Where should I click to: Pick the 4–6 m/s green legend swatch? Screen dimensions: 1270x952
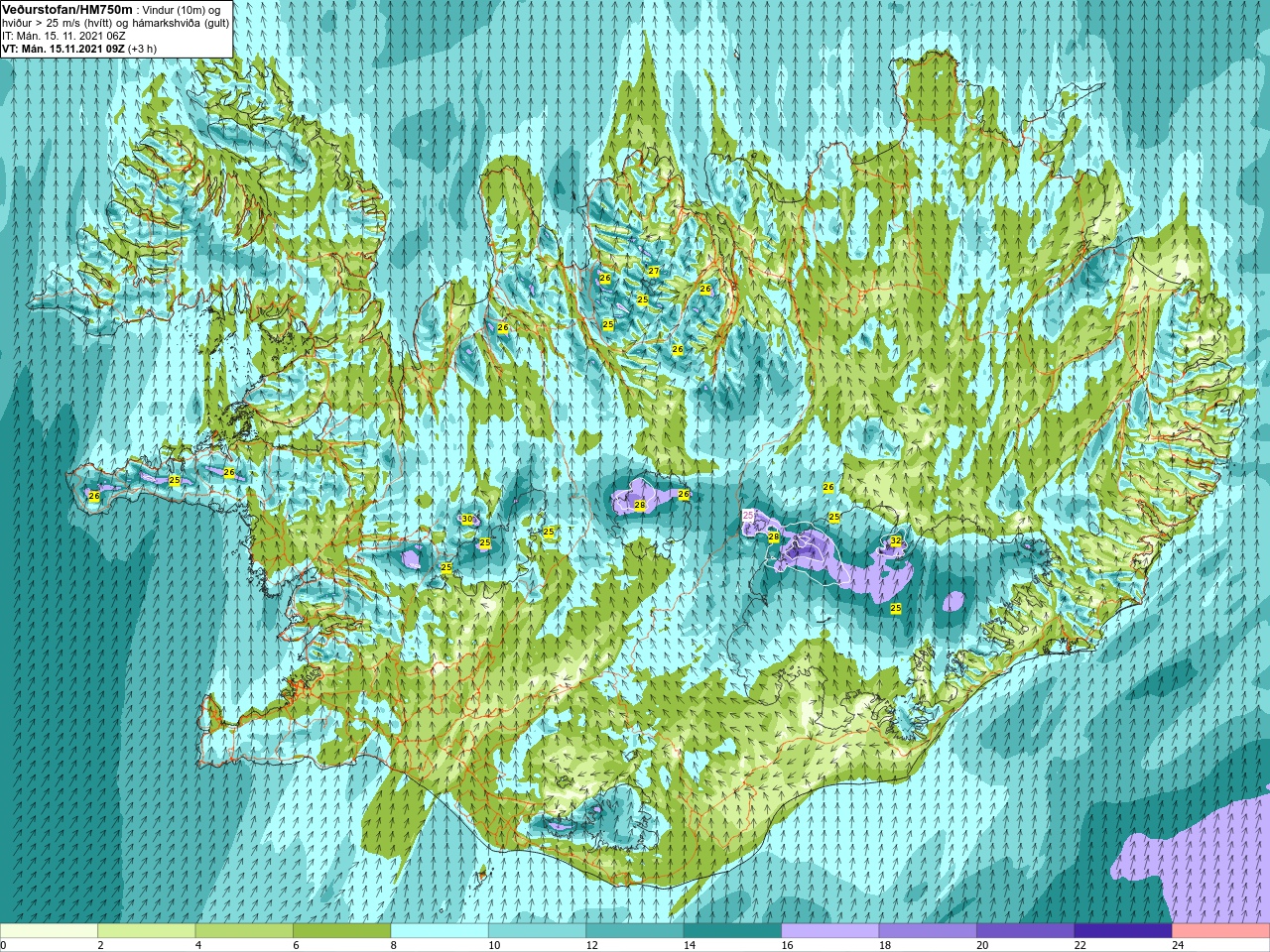pos(244,931)
